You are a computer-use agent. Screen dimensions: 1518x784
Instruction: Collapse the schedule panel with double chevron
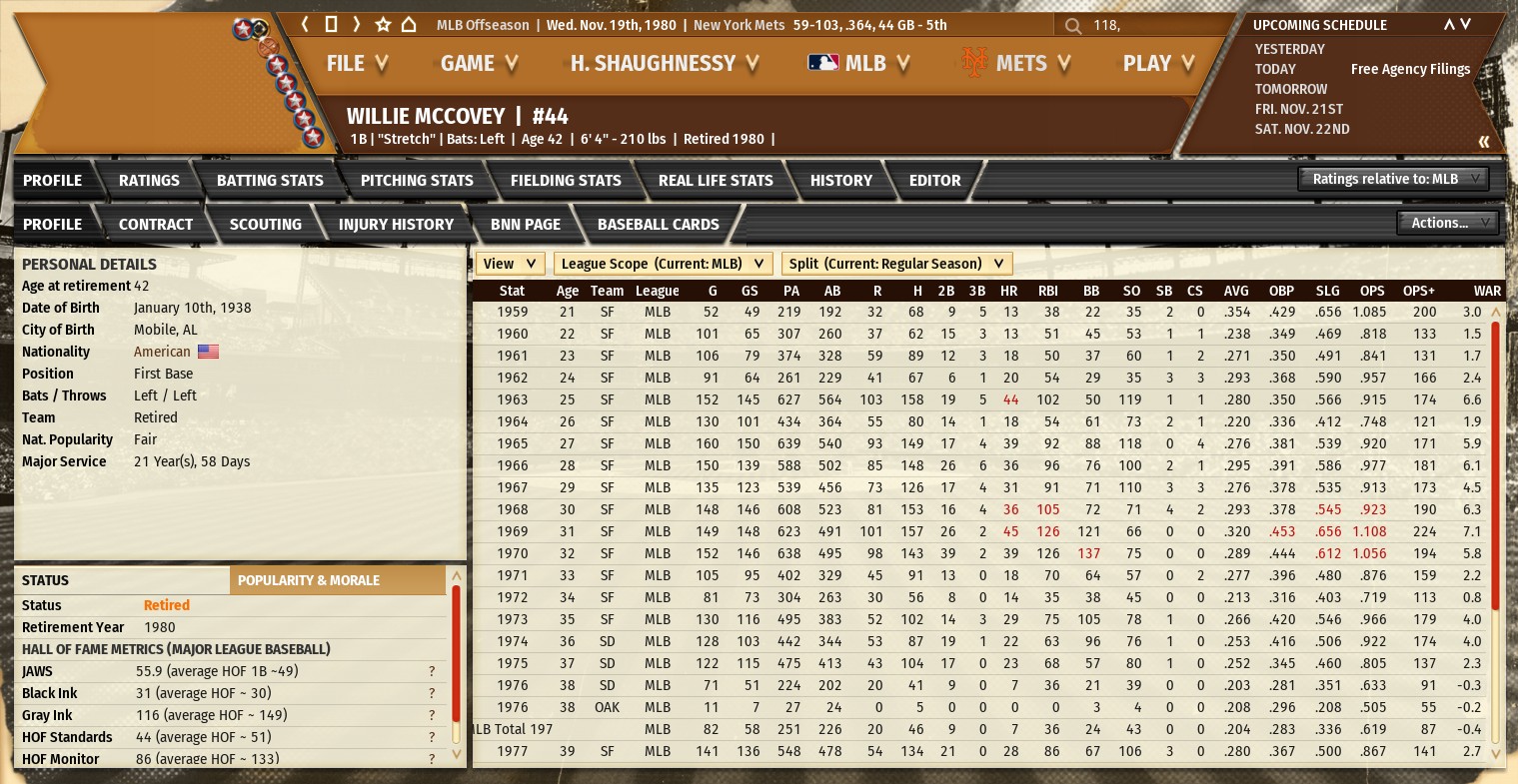1484,141
